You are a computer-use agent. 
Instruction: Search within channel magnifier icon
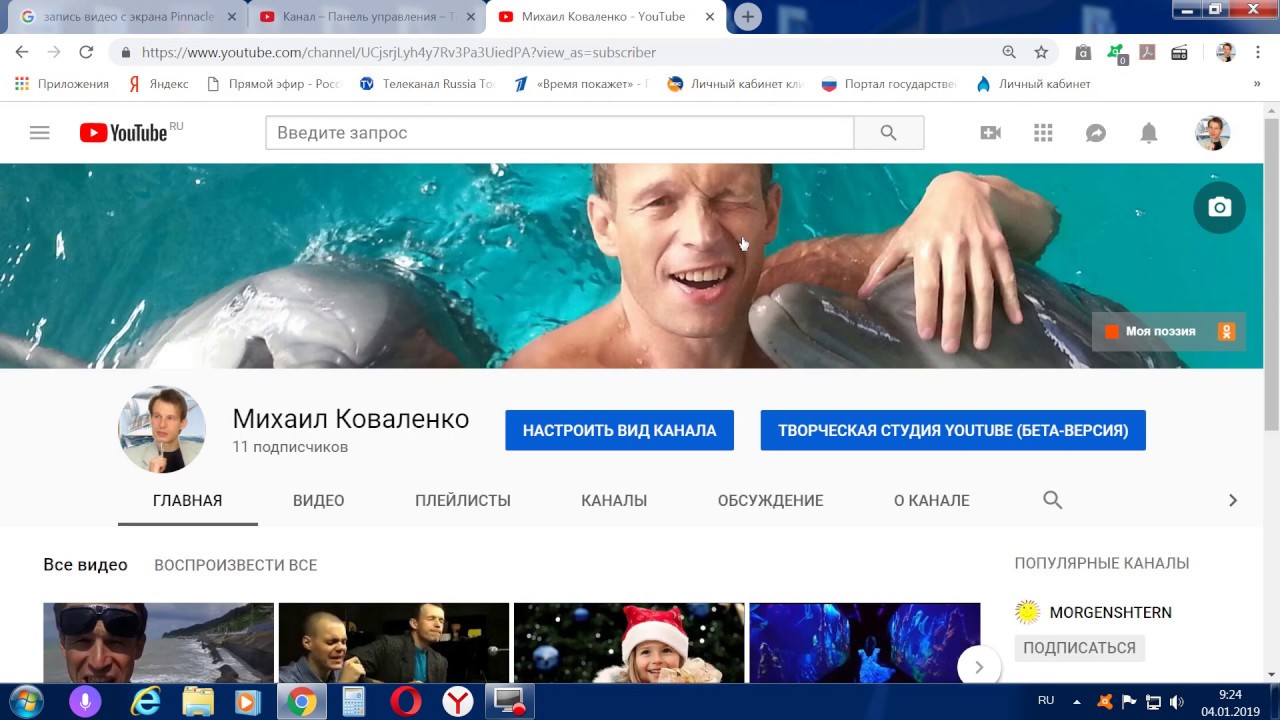point(1052,500)
